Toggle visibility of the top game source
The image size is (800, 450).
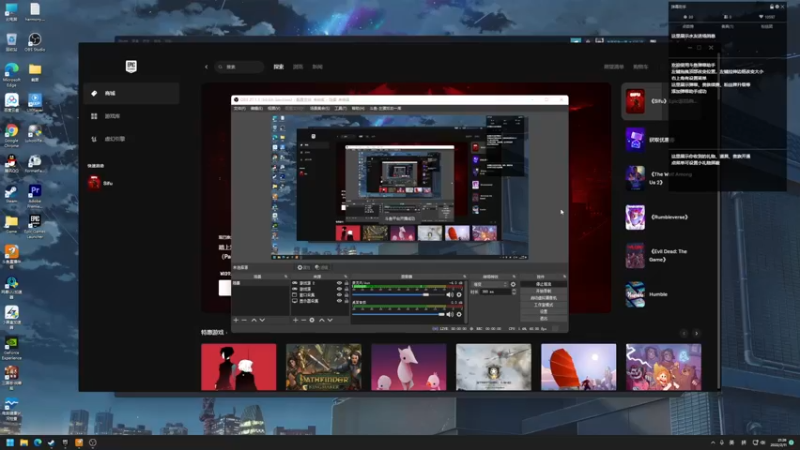point(339,283)
